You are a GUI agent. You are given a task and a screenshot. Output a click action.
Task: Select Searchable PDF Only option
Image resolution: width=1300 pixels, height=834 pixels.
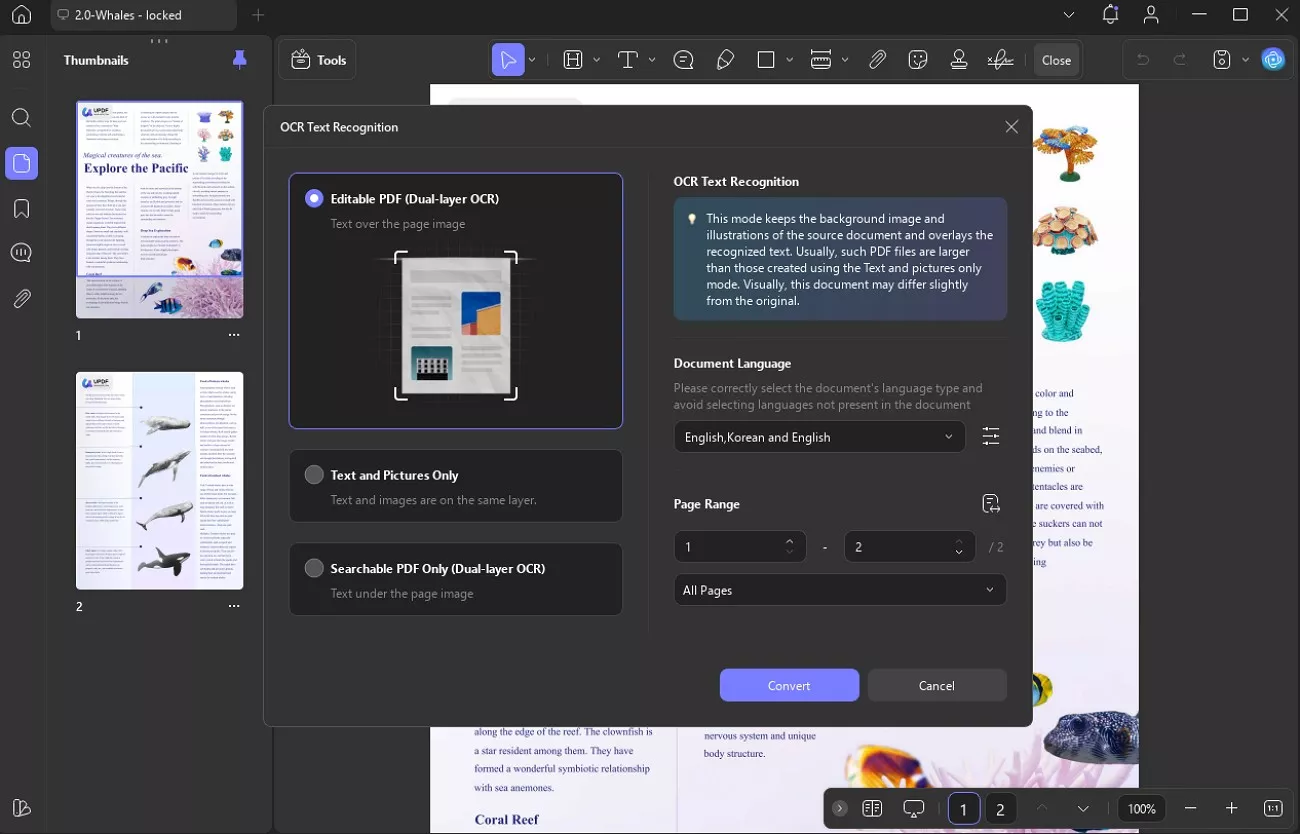click(x=315, y=568)
